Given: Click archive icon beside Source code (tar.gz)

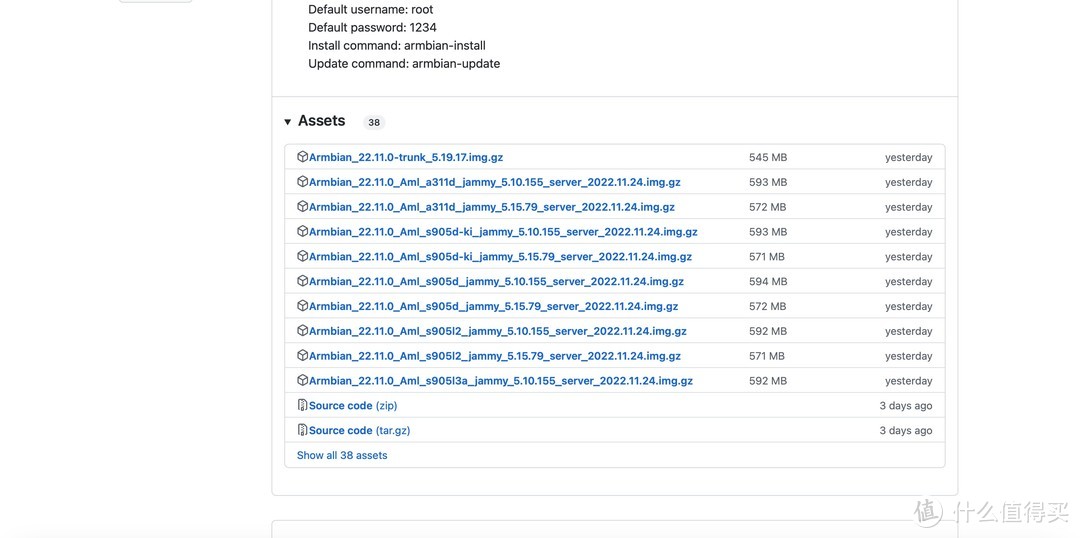Looking at the screenshot, I should click(302, 430).
